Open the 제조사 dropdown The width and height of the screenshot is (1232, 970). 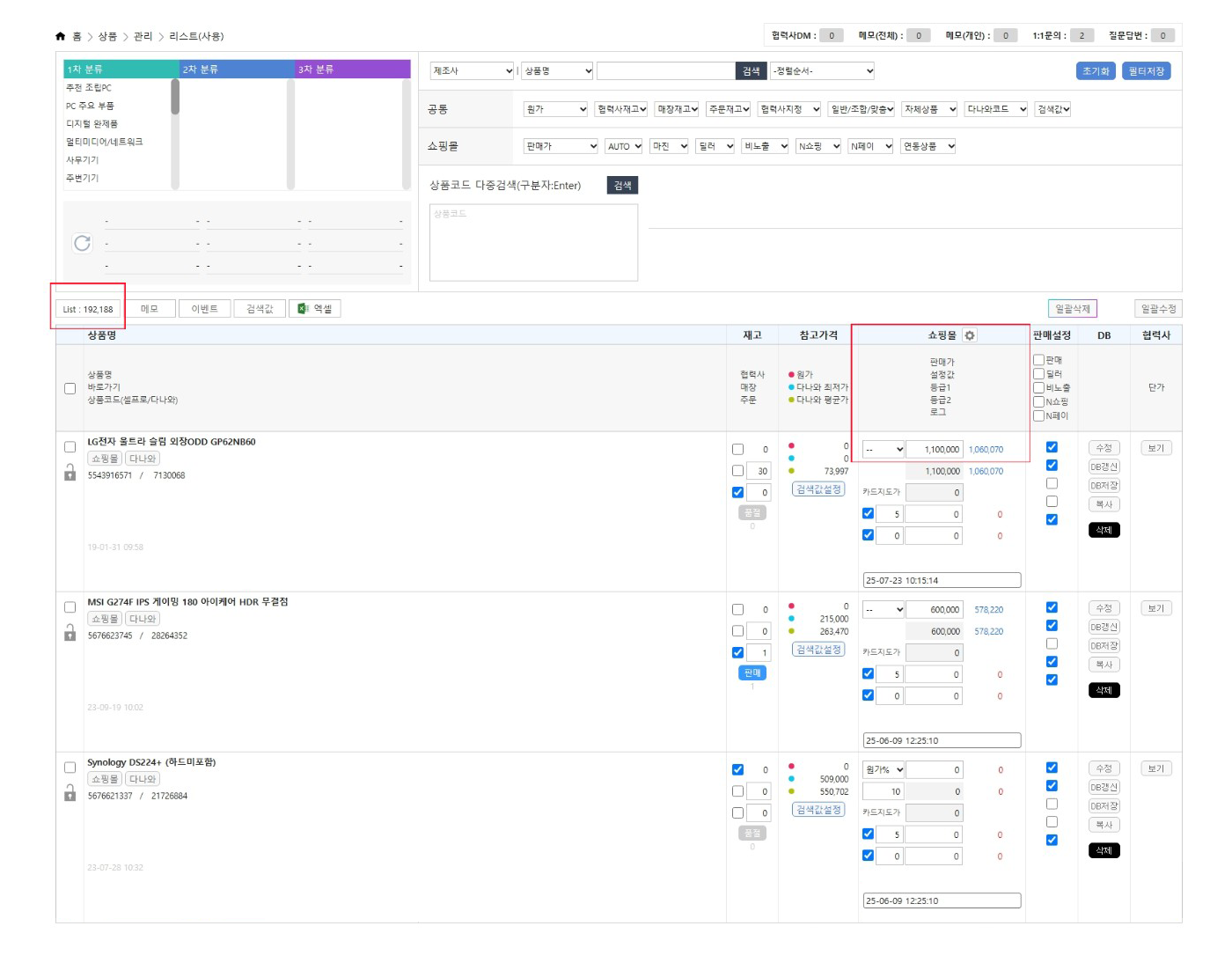(x=472, y=70)
